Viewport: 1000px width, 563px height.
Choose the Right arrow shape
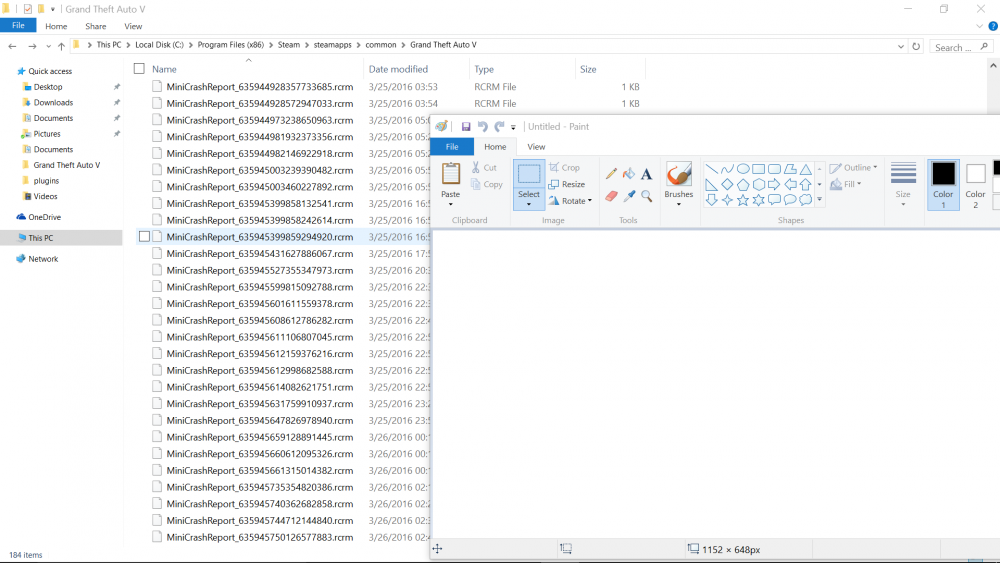click(x=774, y=184)
